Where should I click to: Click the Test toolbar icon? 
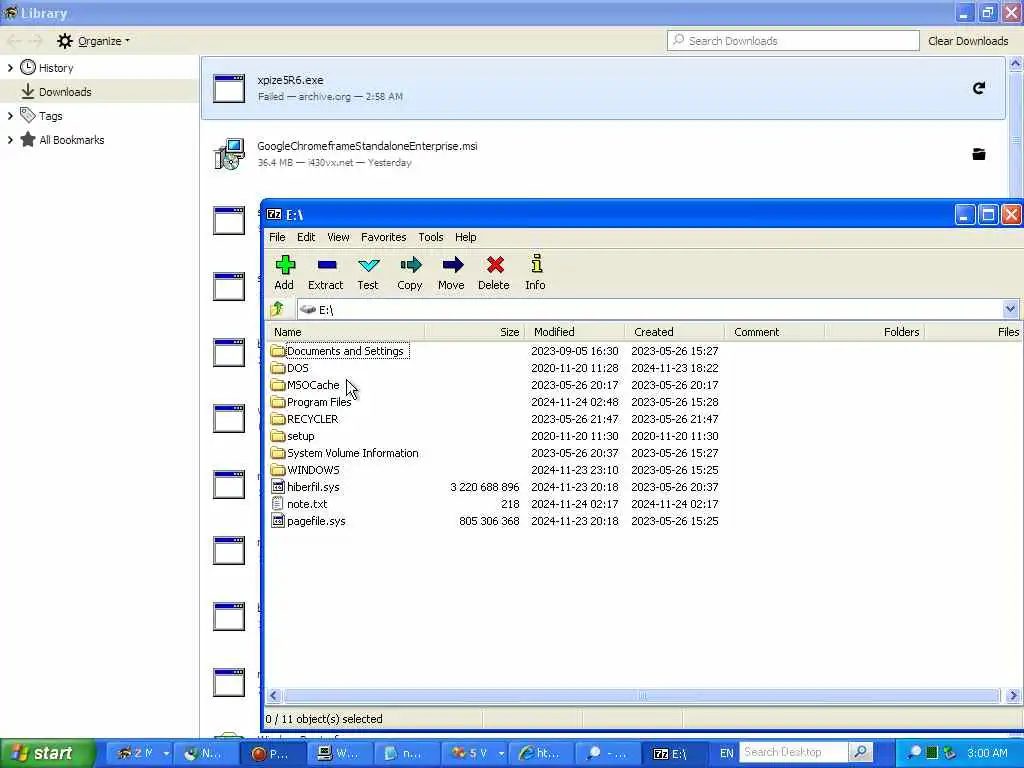tap(368, 265)
